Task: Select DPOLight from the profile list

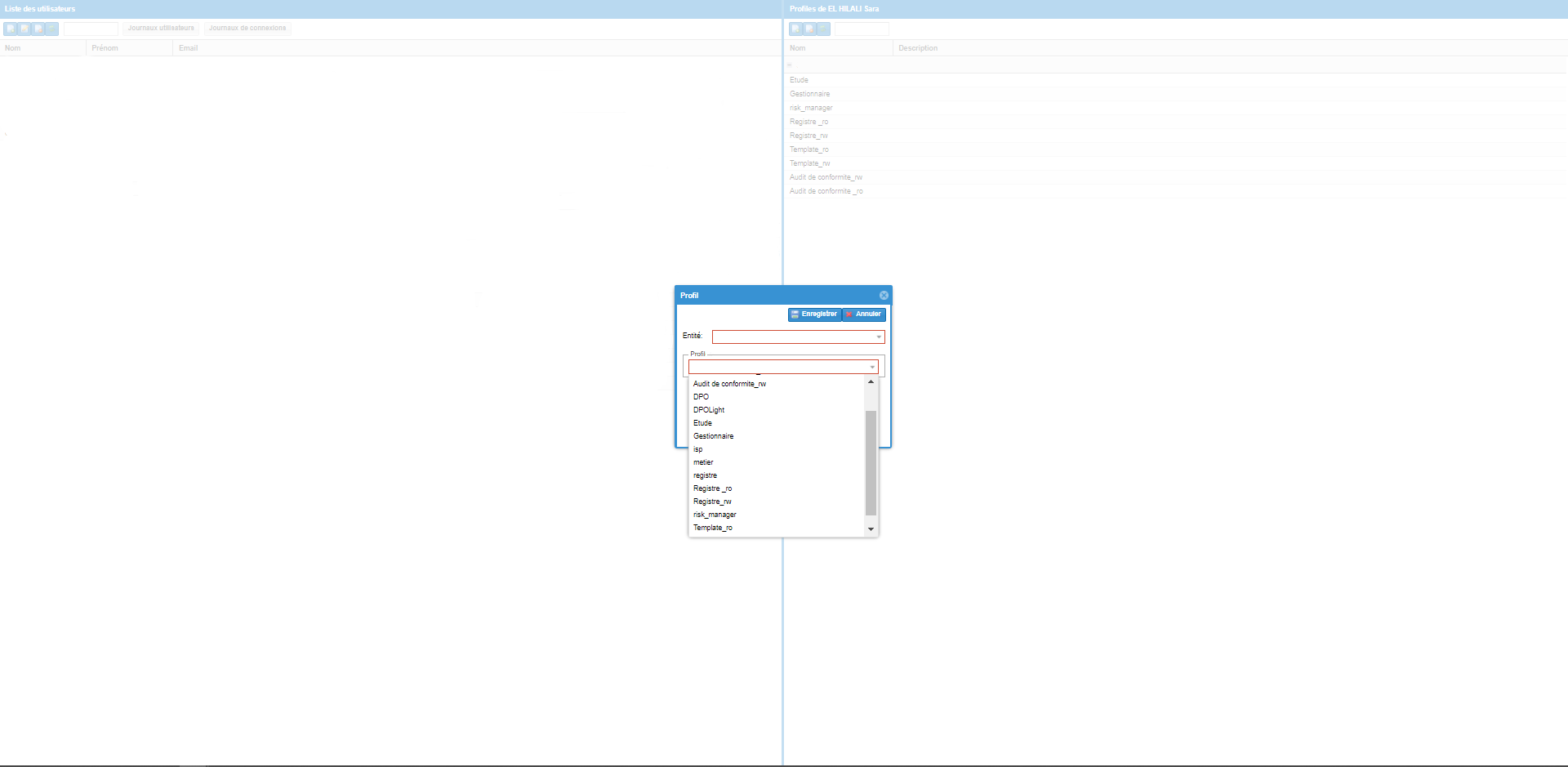Action: pos(709,410)
